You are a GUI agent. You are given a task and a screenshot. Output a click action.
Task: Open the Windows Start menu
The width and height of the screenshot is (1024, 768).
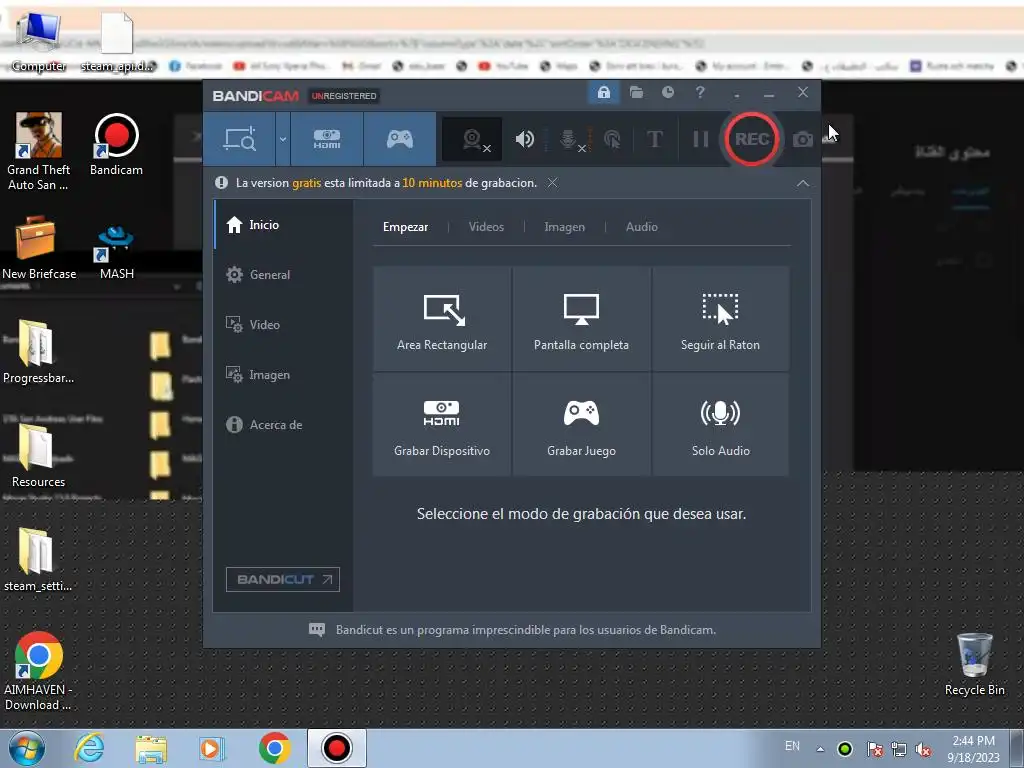click(27, 748)
